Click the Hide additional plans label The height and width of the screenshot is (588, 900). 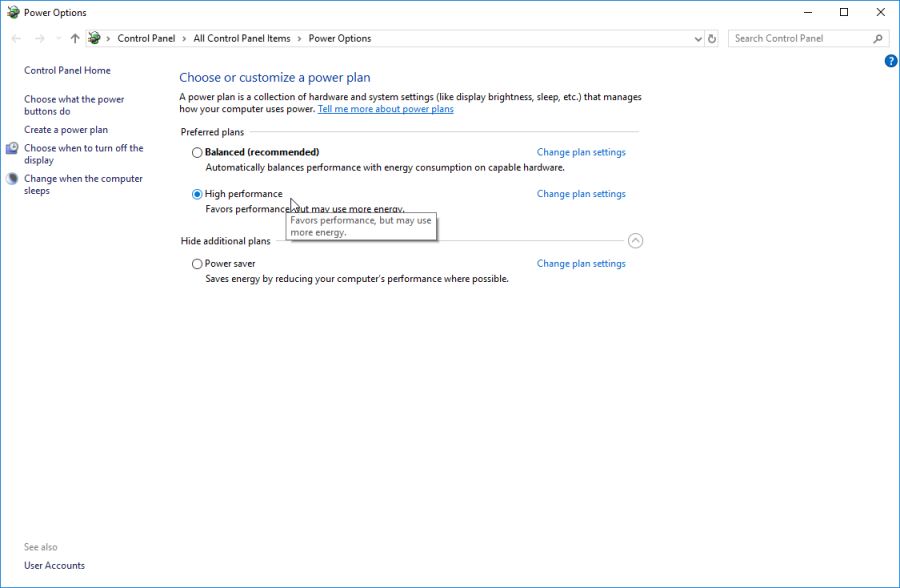coord(226,241)
